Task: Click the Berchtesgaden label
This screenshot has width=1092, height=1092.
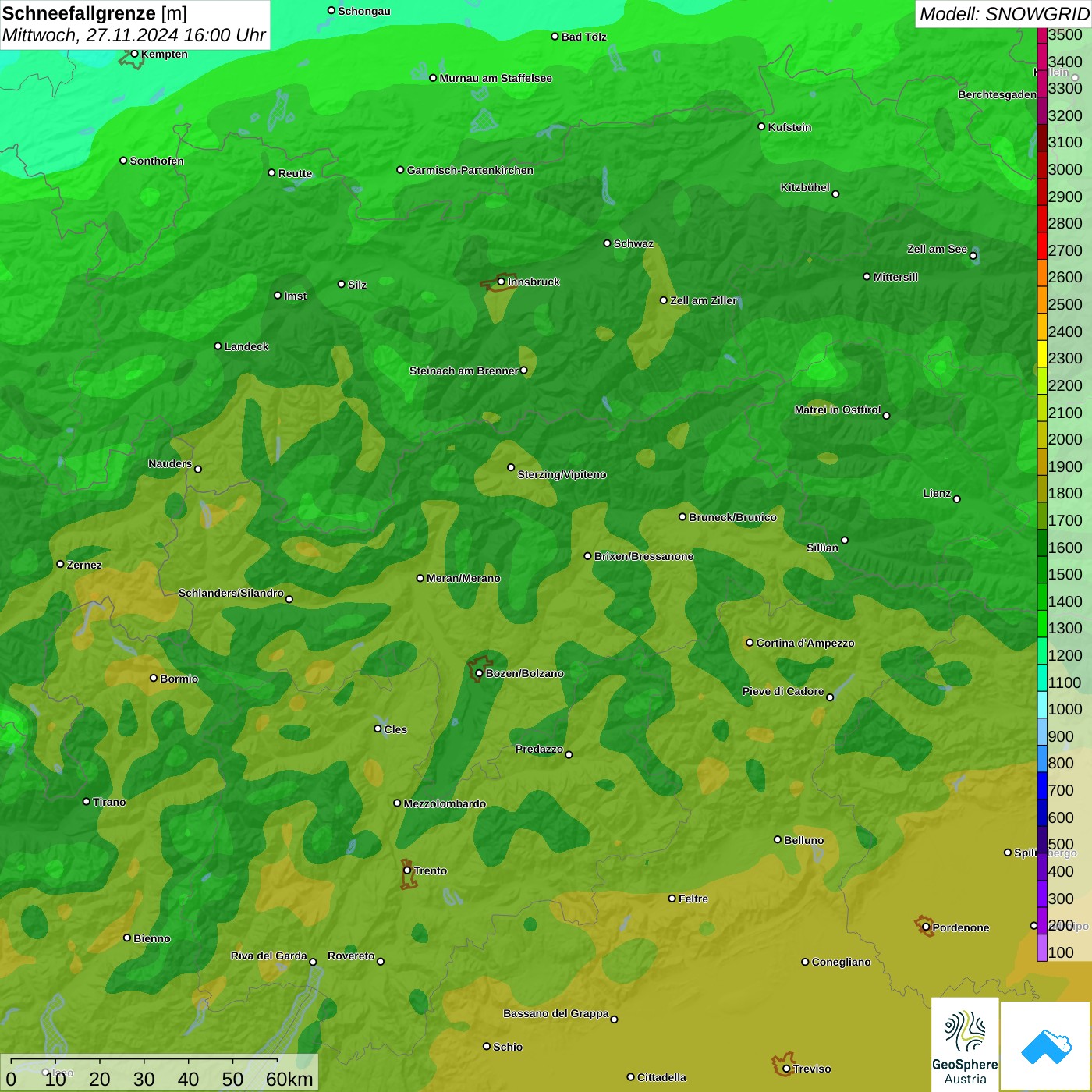Action: pyautogui.click(x=997, y=94)
